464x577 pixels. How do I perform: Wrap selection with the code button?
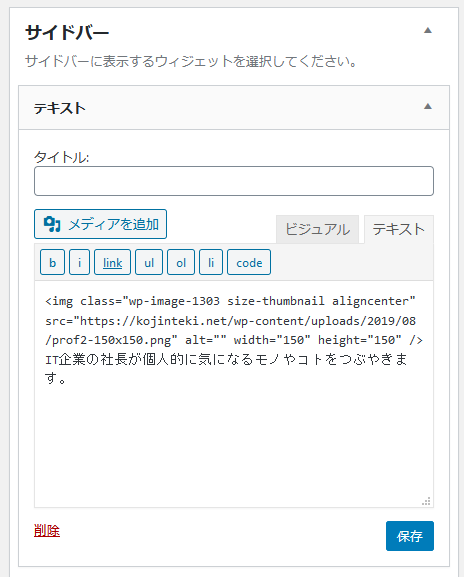coord(249,262)
